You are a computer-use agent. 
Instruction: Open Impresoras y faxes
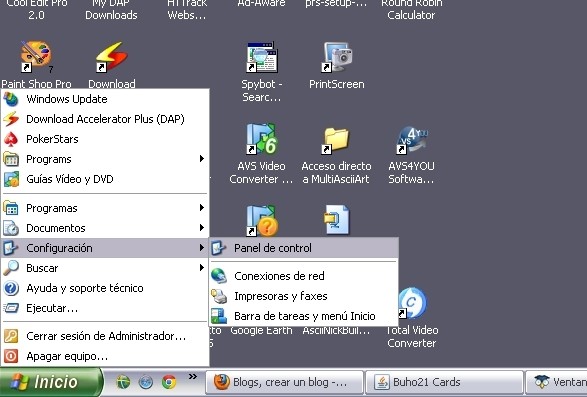pyautogui.click(x=304, y=296)
